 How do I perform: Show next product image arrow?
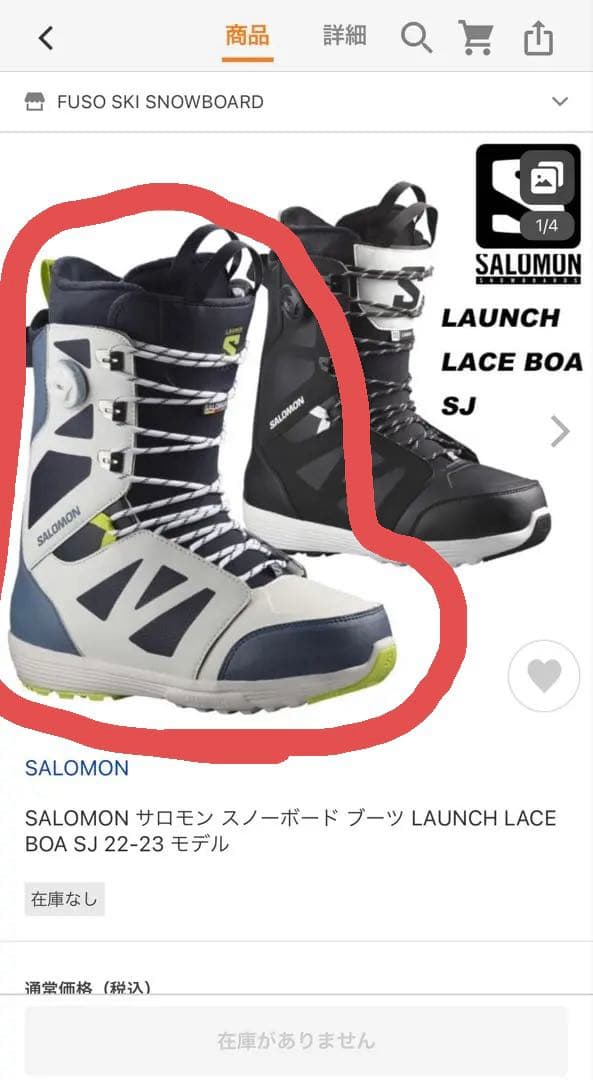pyautogui.click(x=561, y=432)
